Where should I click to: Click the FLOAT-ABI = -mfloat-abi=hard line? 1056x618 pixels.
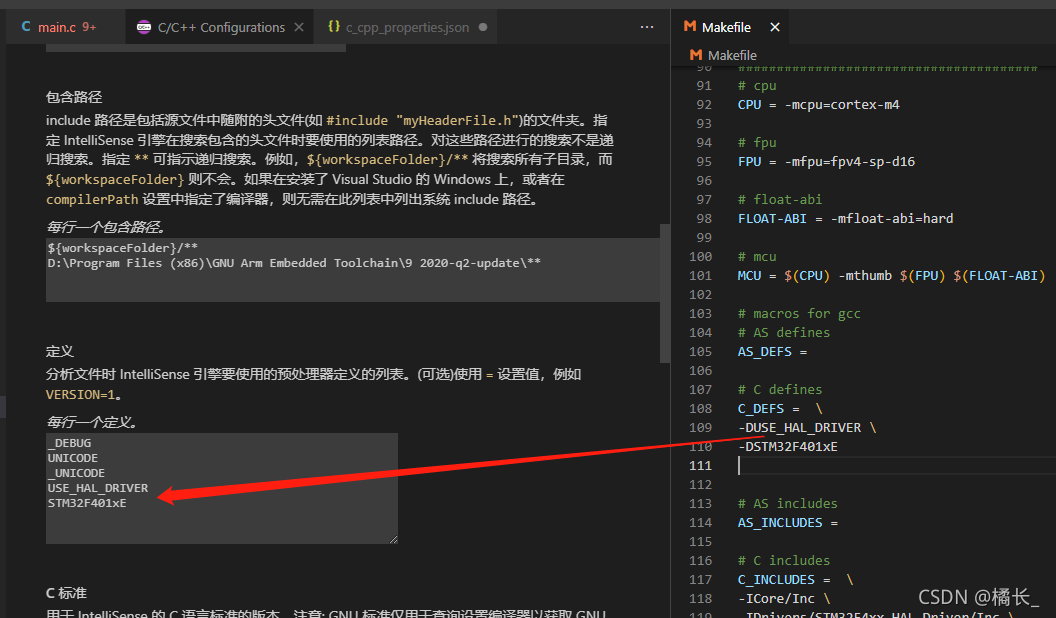[845, 218]
